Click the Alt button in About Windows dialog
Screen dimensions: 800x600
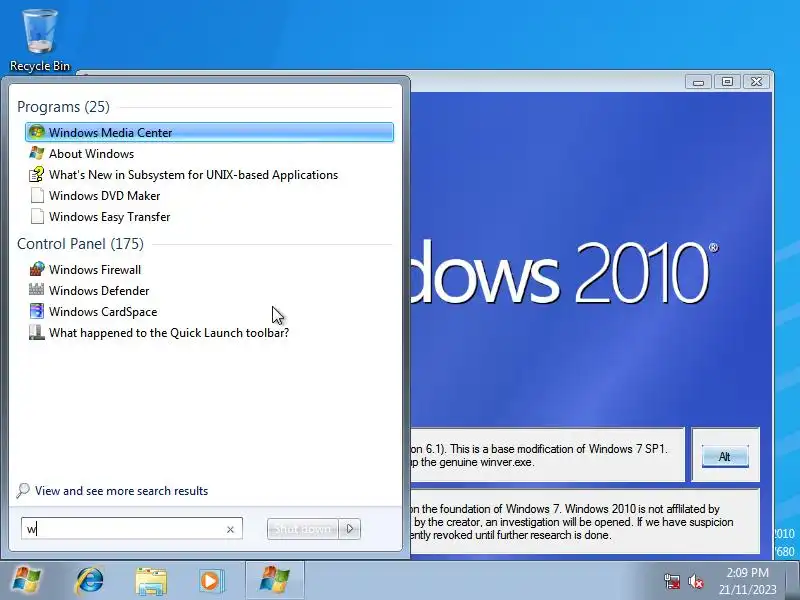pos(725,456)
